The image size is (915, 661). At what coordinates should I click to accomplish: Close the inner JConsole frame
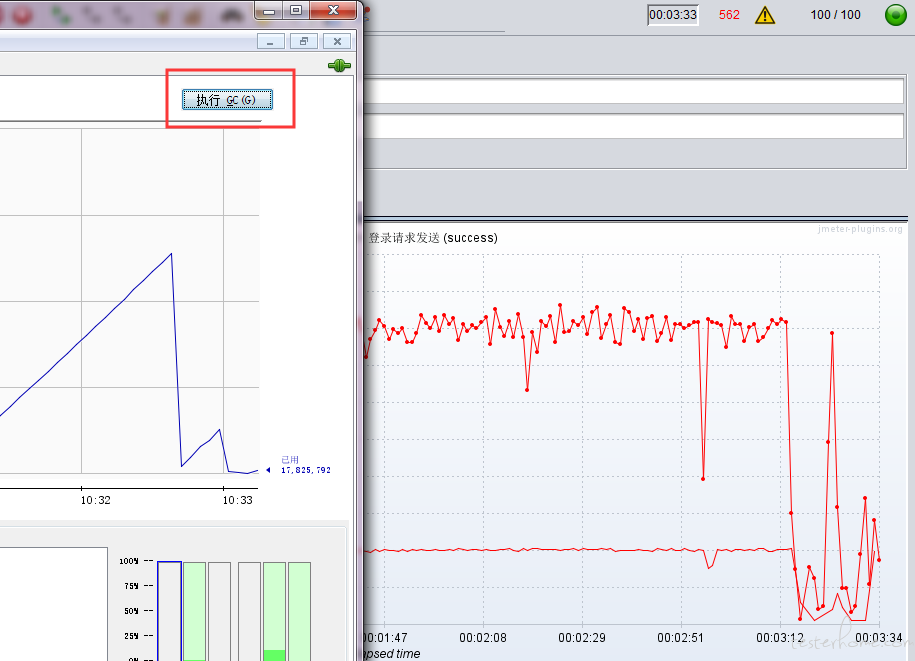pyautogui.click(x=338, y=41)
